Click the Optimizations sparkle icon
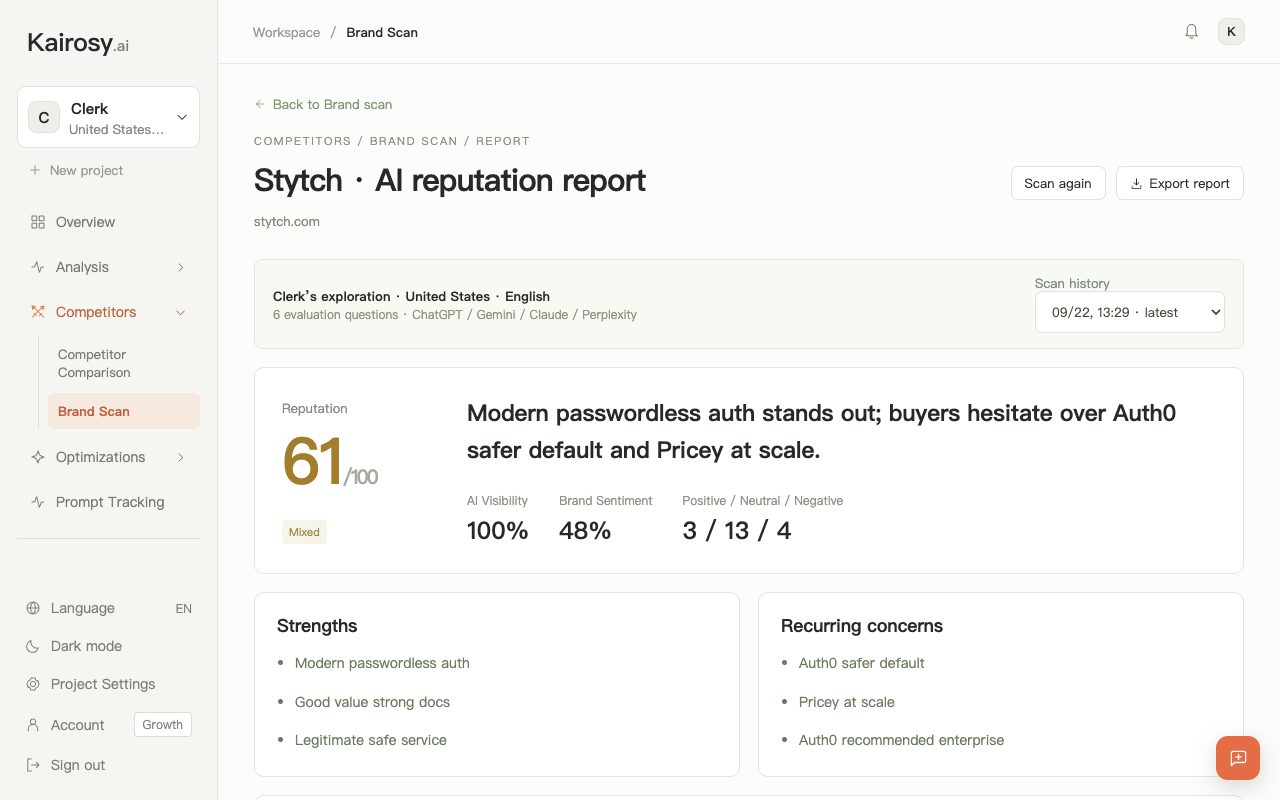This screenshot has height=800, width=1280. [38, 457]
